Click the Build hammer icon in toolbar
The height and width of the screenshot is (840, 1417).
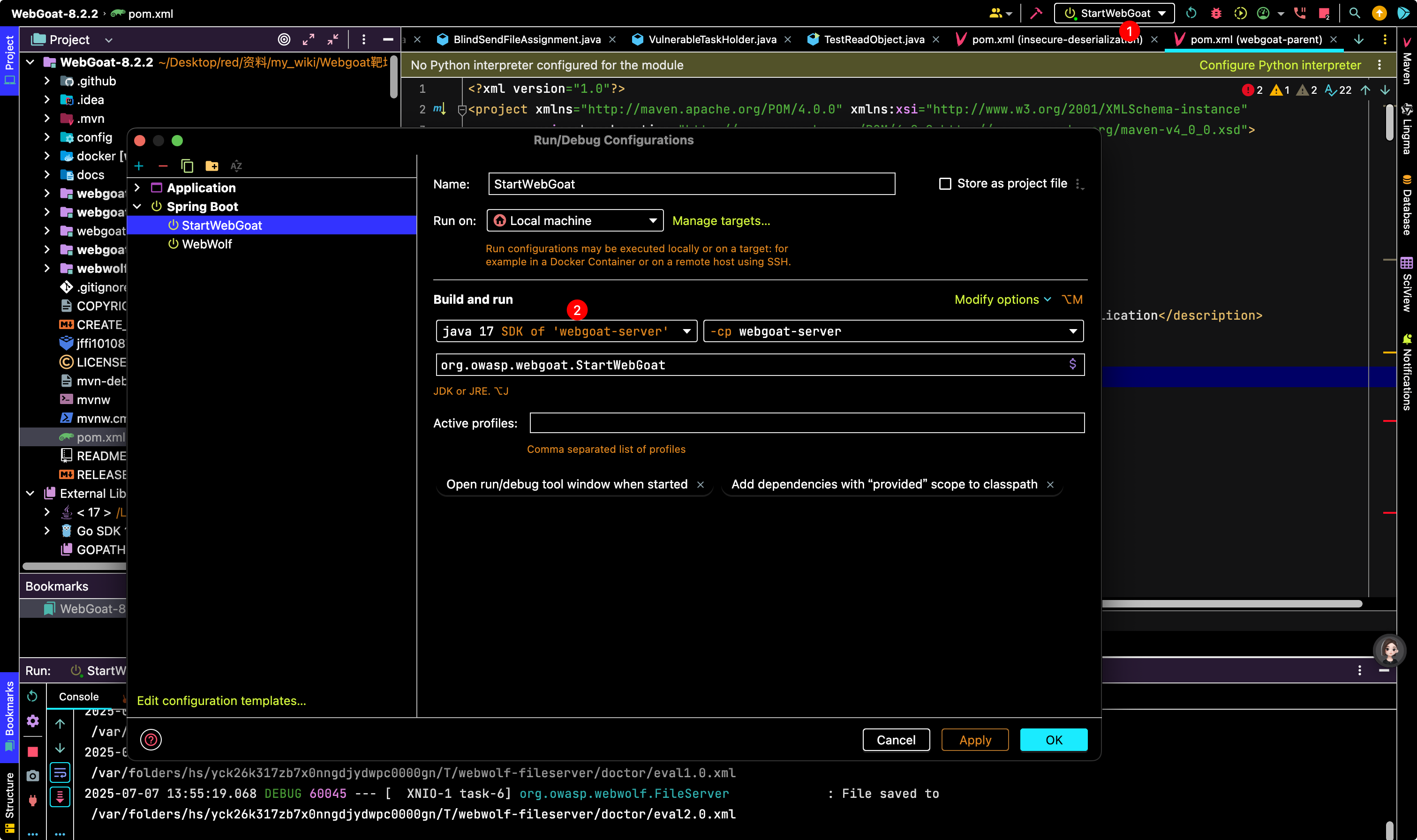[1035, 13]
